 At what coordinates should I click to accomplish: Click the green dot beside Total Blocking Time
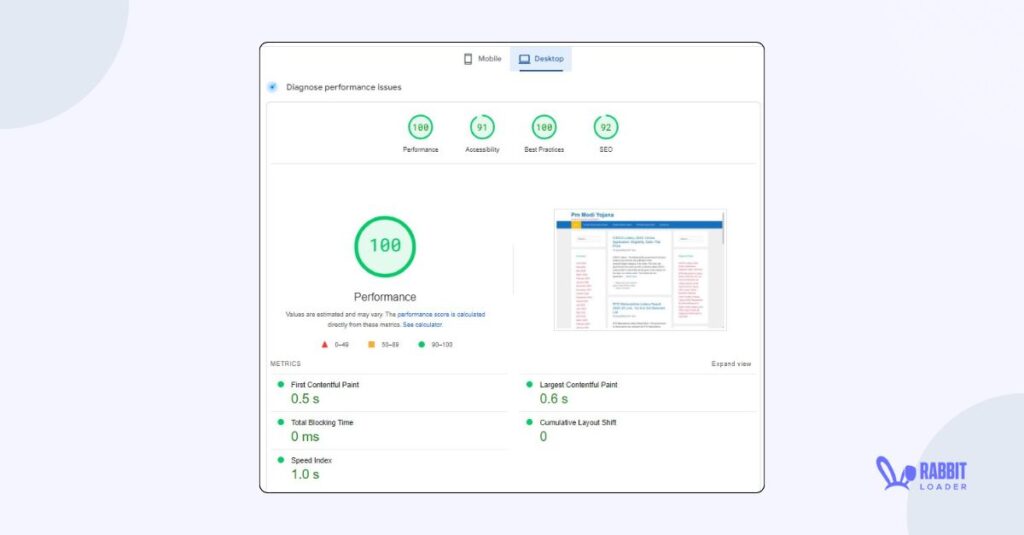coord(281,422)
